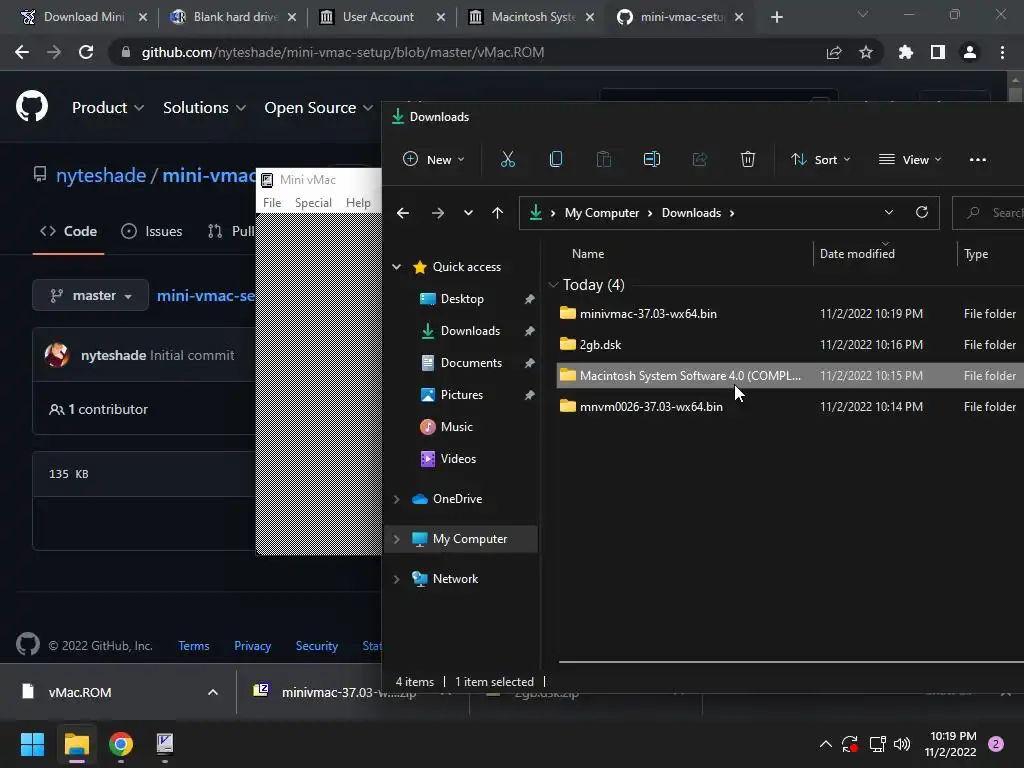Click the Delete trash can icon
Image resolution: width=1024 pixels, height=768 pixels.
748,159
